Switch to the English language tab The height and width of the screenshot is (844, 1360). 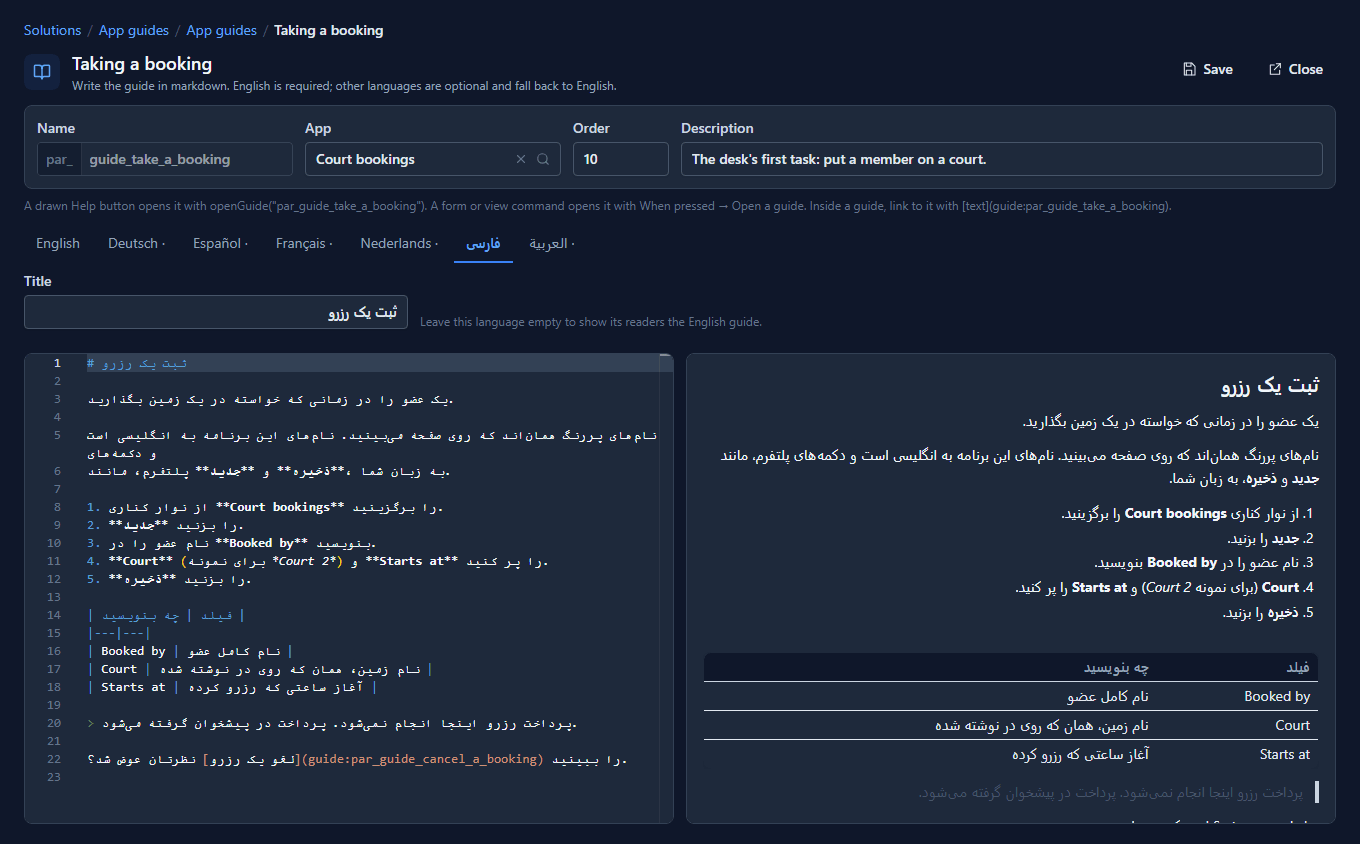[x=58, y=243]
